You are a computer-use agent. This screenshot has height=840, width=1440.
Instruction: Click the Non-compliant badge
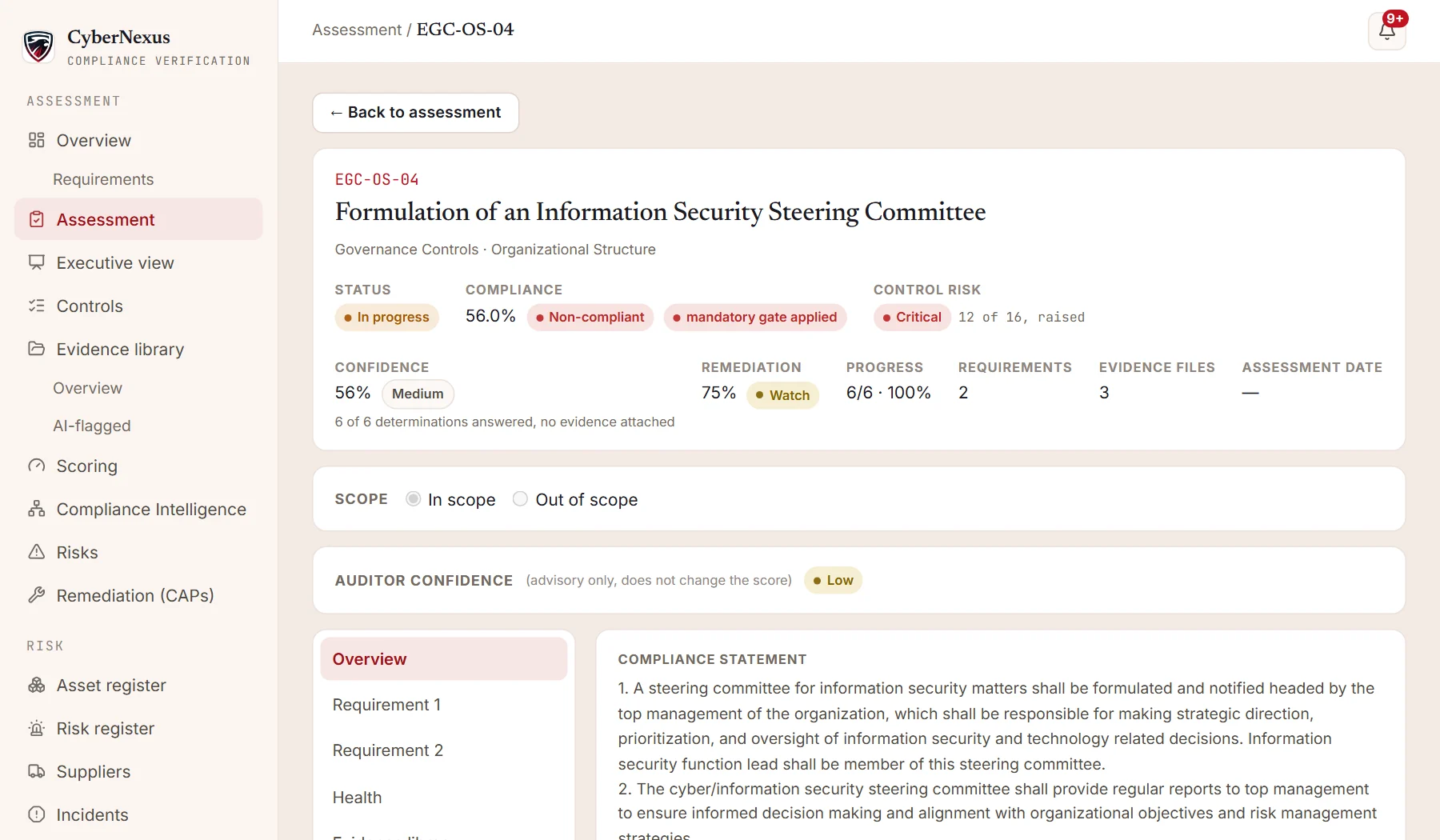point(590,318)
